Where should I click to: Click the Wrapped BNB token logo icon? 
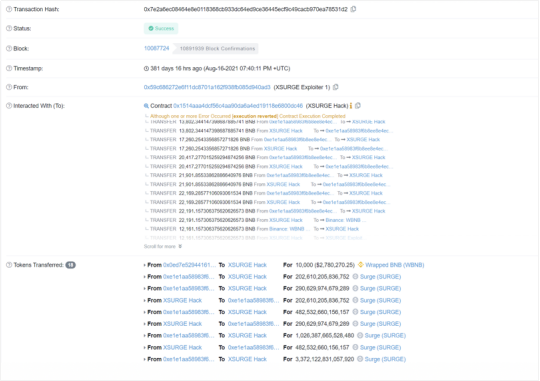[x=361, y=265]
